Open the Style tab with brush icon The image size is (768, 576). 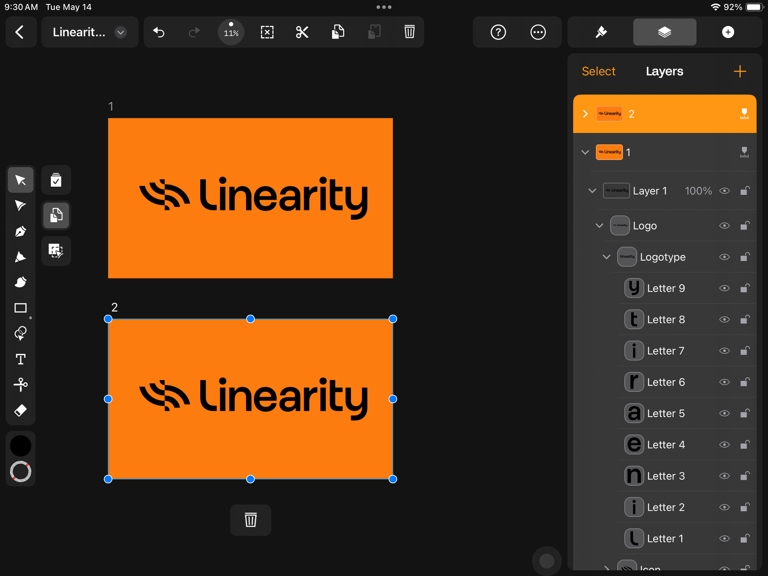click(601, 32)
